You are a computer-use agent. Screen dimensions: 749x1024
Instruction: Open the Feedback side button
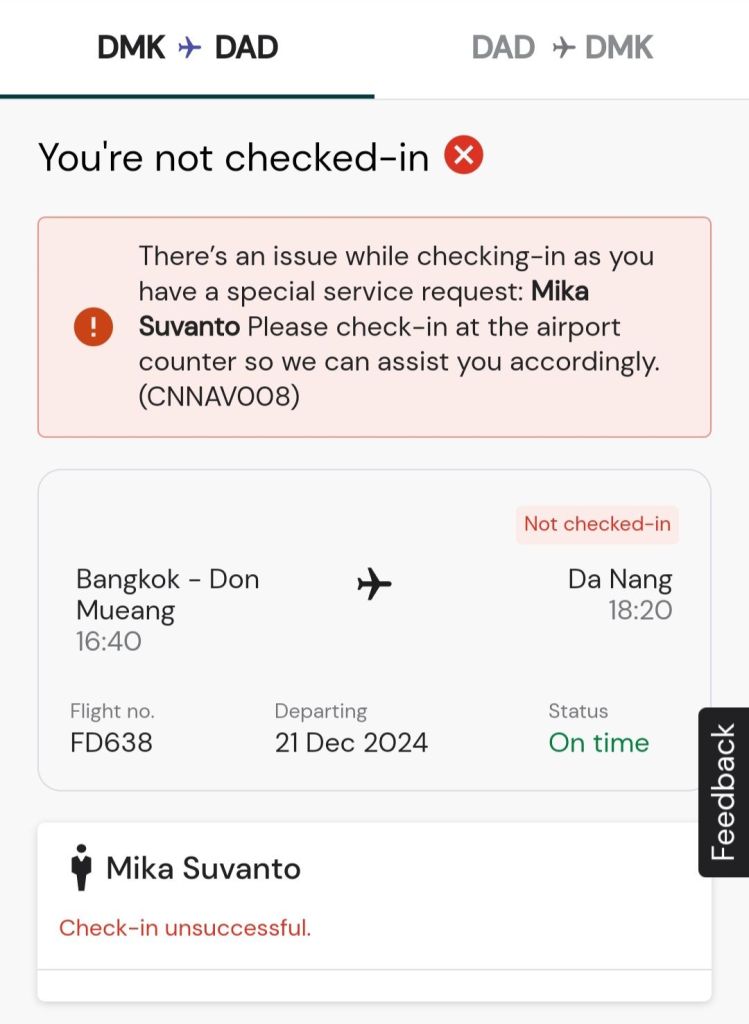(723, 792)
